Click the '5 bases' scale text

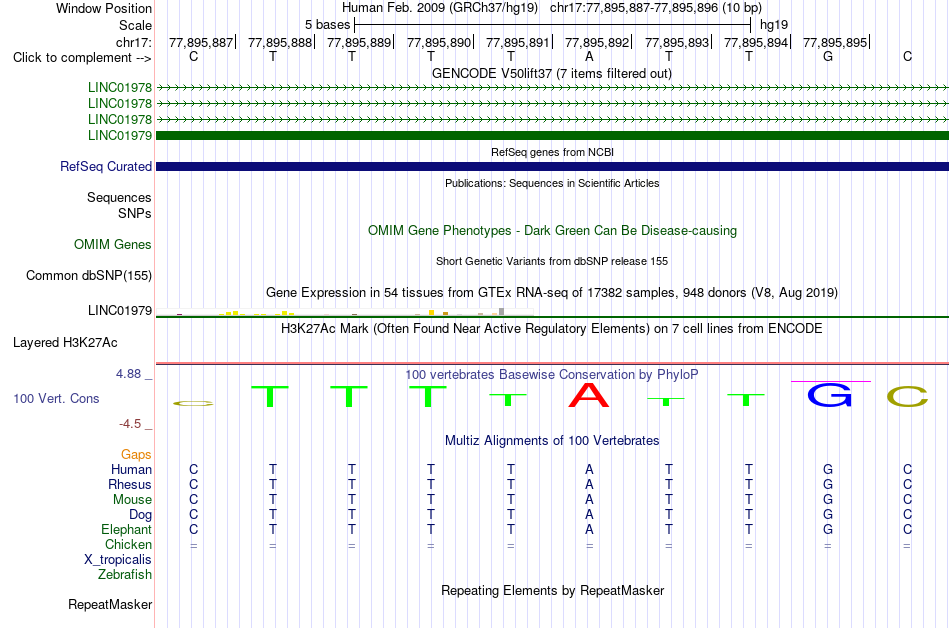(x=327, y=25)
